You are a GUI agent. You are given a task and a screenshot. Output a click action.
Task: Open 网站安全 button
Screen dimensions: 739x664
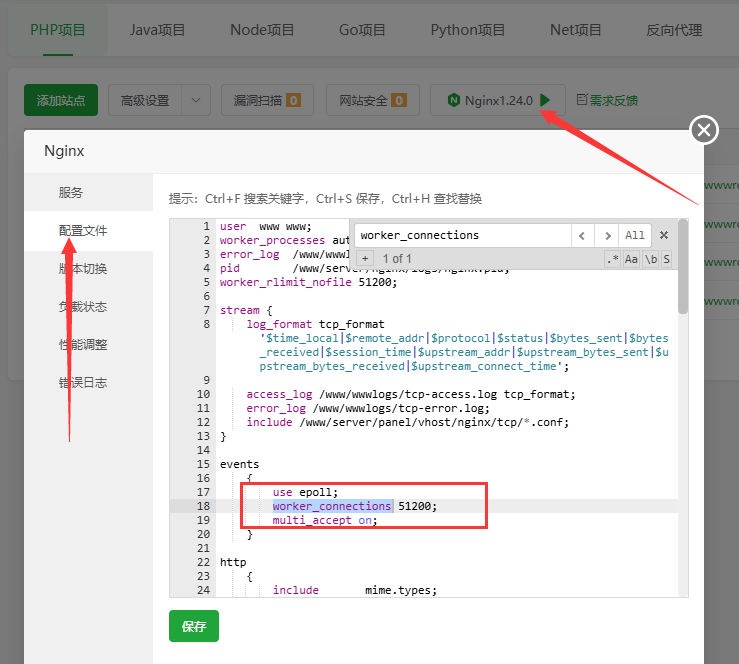tap(373, 100)
